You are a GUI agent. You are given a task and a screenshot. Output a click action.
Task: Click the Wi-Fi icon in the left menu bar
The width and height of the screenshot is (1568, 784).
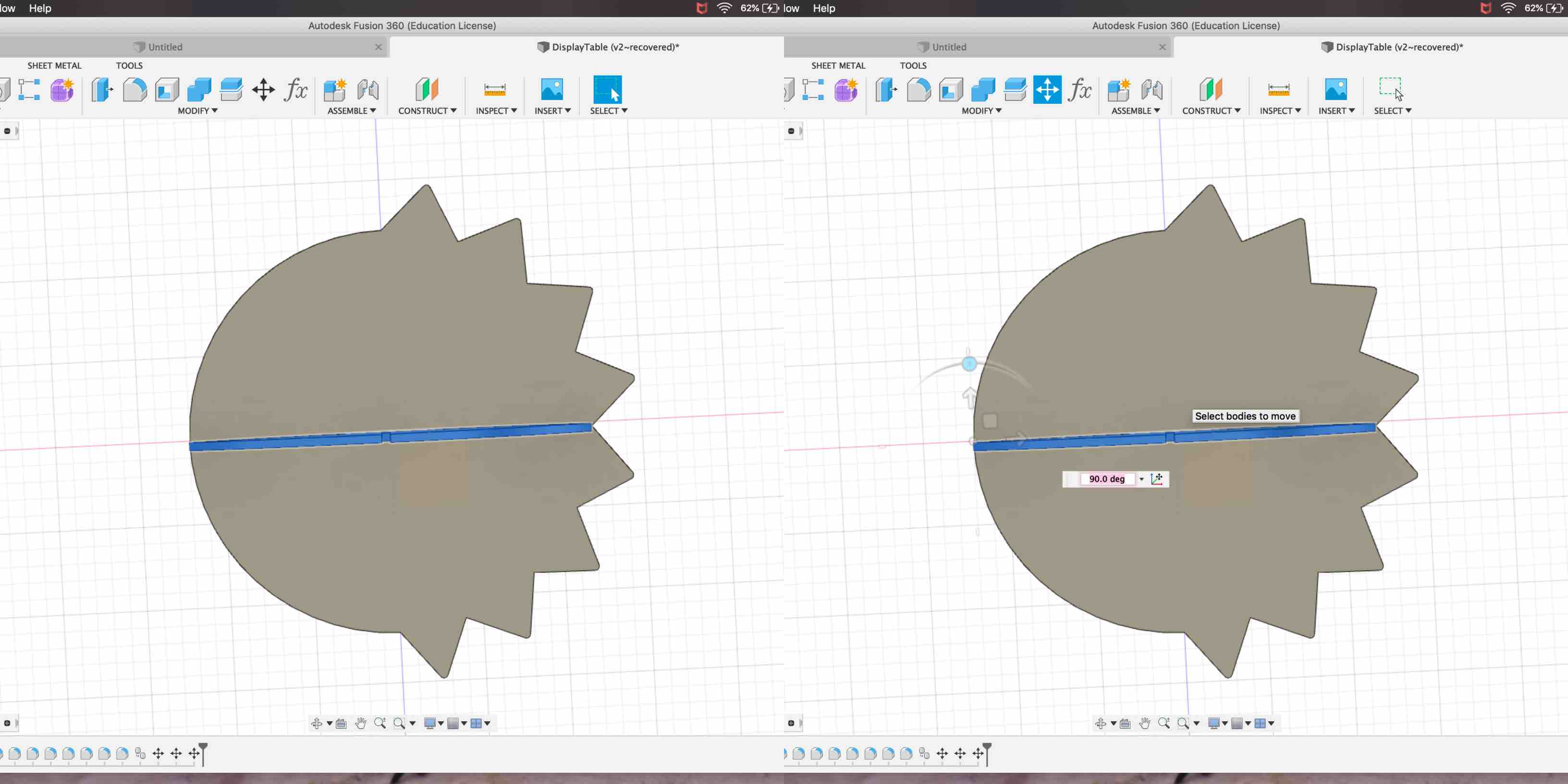click(724, 8)
